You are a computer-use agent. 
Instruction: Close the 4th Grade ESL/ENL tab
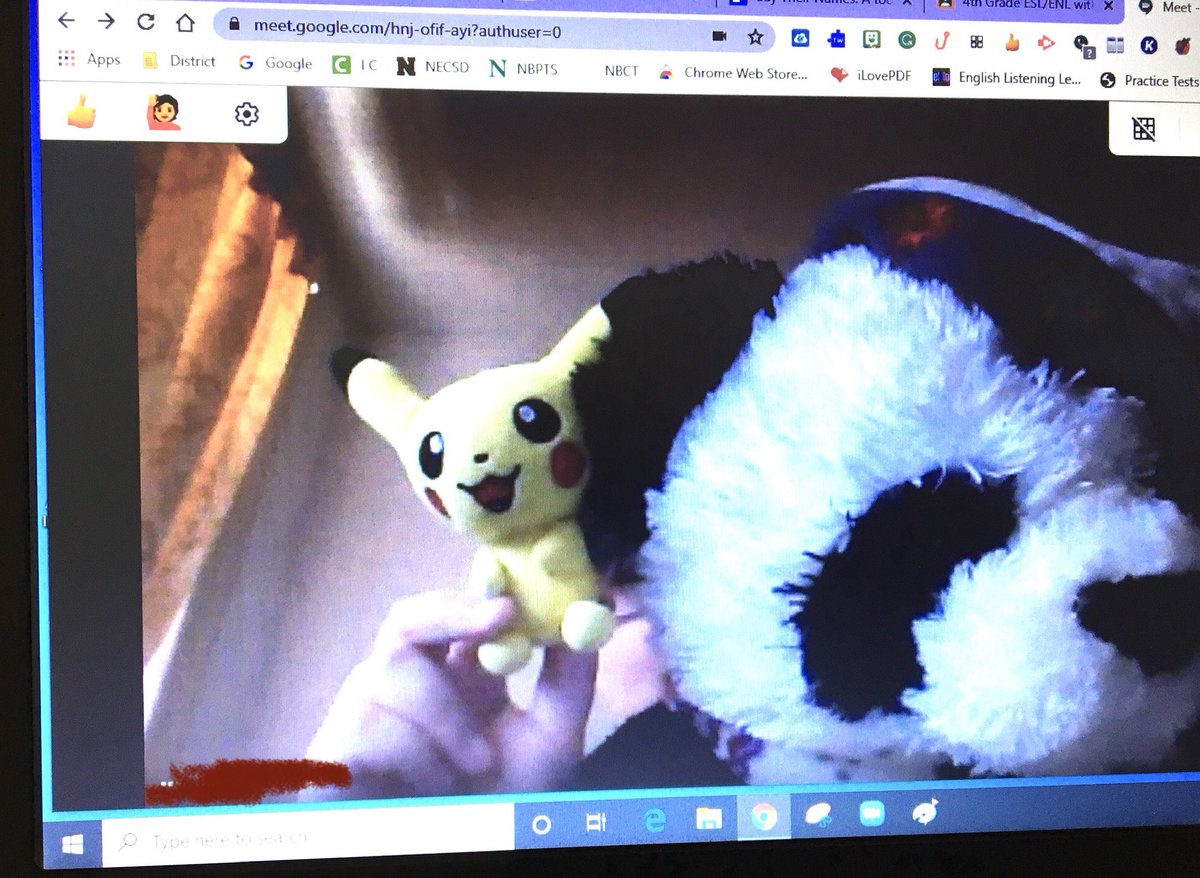1110,8
